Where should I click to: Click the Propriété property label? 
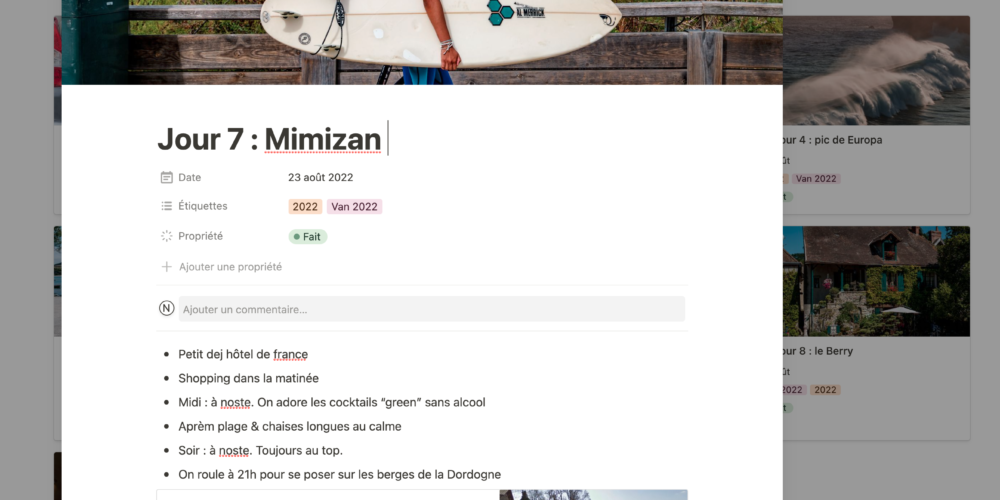pos(201,236)
